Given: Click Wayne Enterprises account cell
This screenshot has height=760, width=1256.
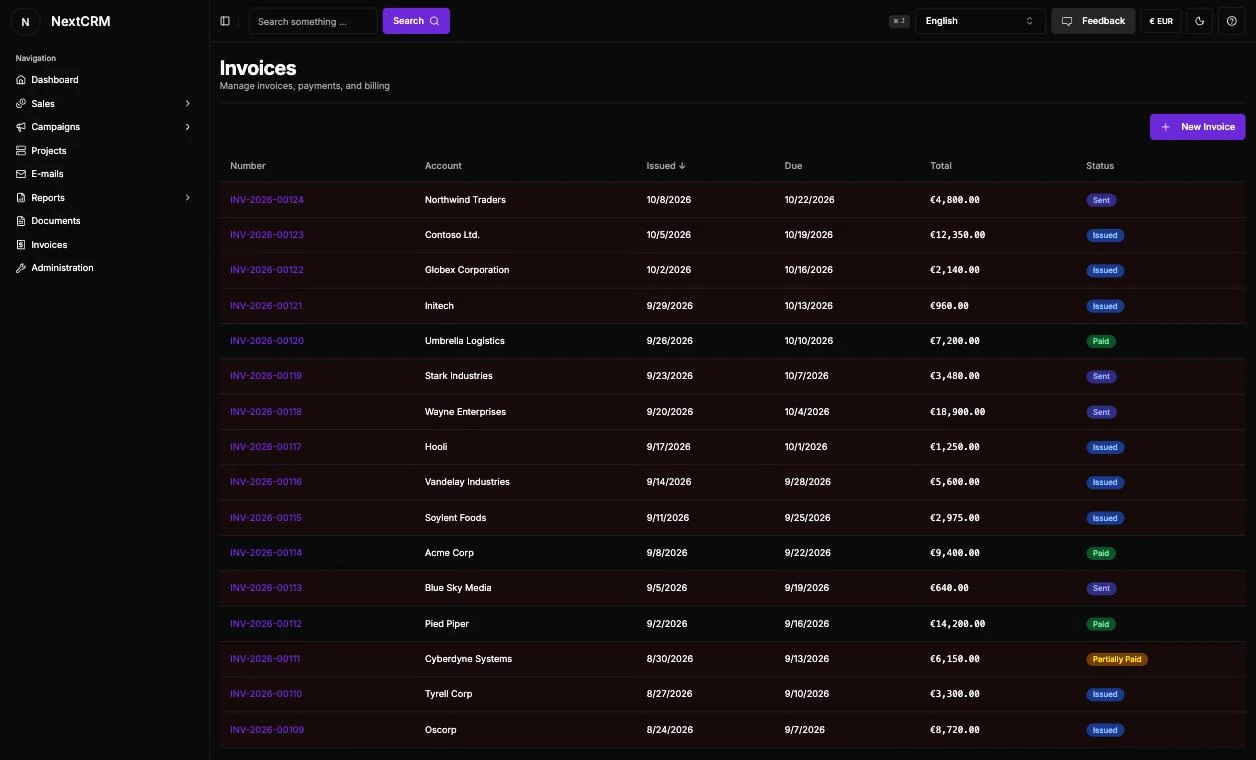Looking at the screenshot, I should (465, 412).
